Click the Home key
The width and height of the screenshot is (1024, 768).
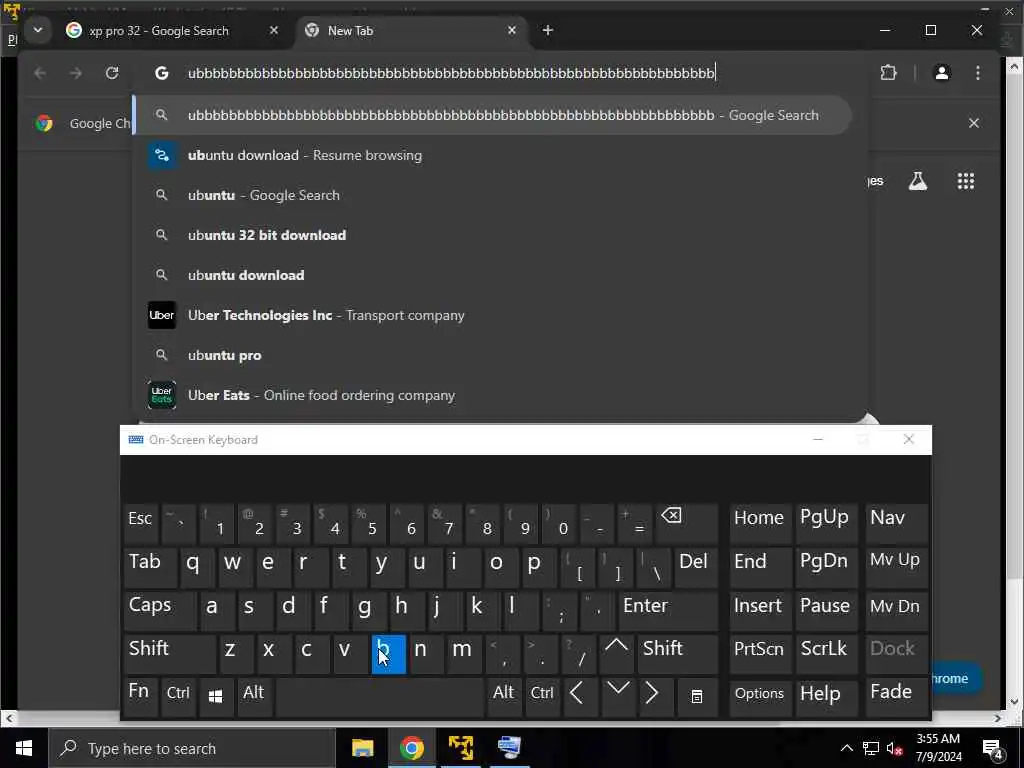point(760,523)
